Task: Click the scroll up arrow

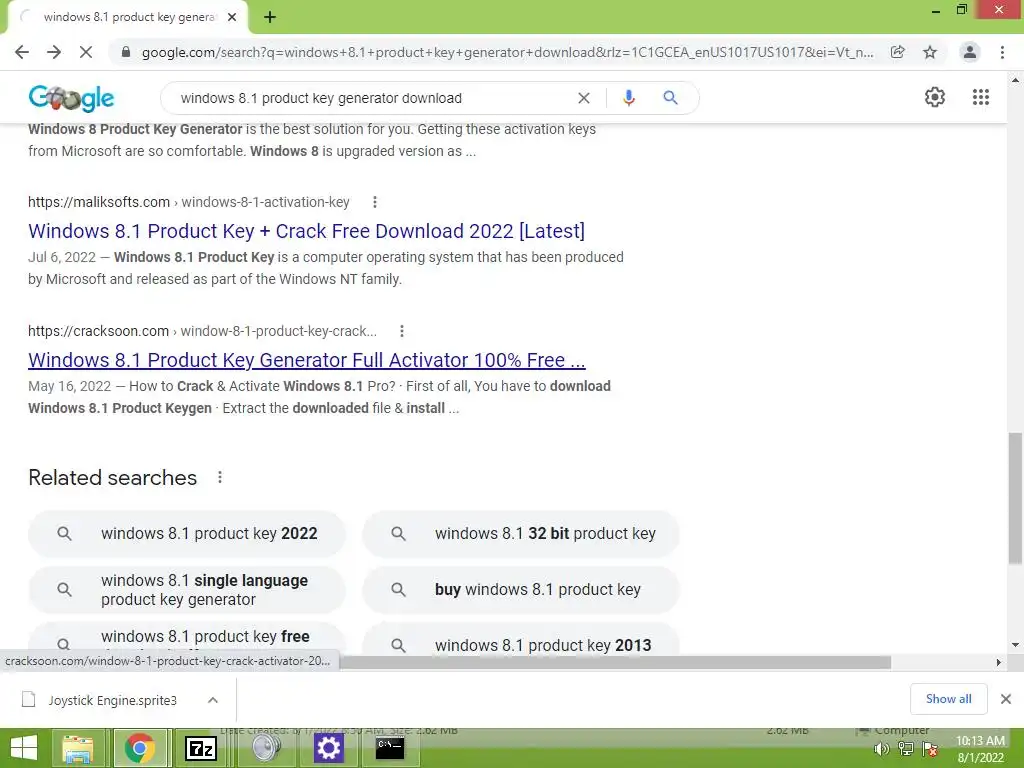Action: 1015,80
